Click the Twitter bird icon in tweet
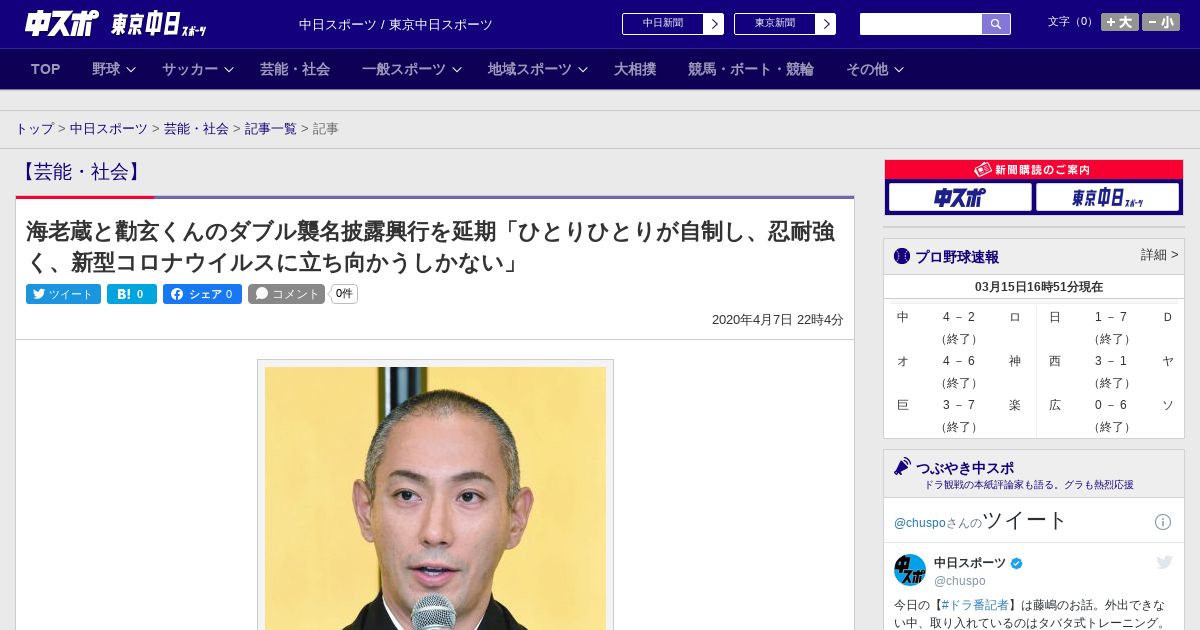 coord(1164,563)
